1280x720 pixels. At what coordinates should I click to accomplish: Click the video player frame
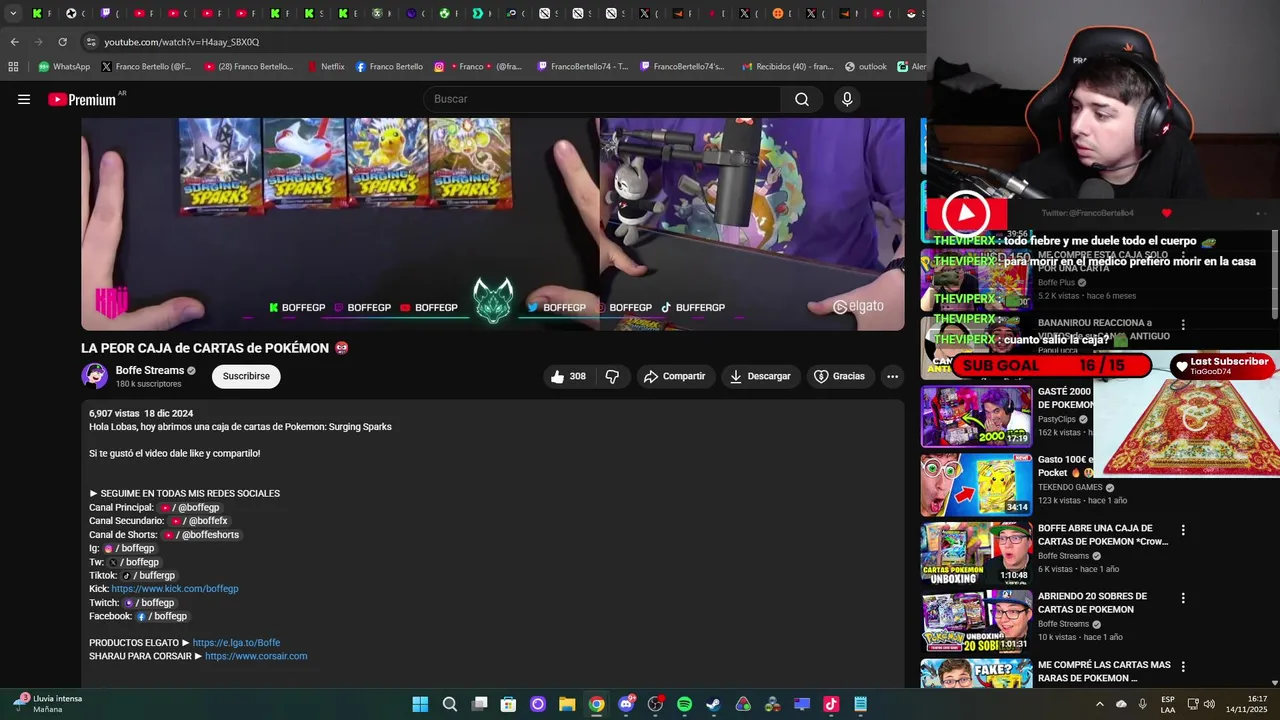493,224
